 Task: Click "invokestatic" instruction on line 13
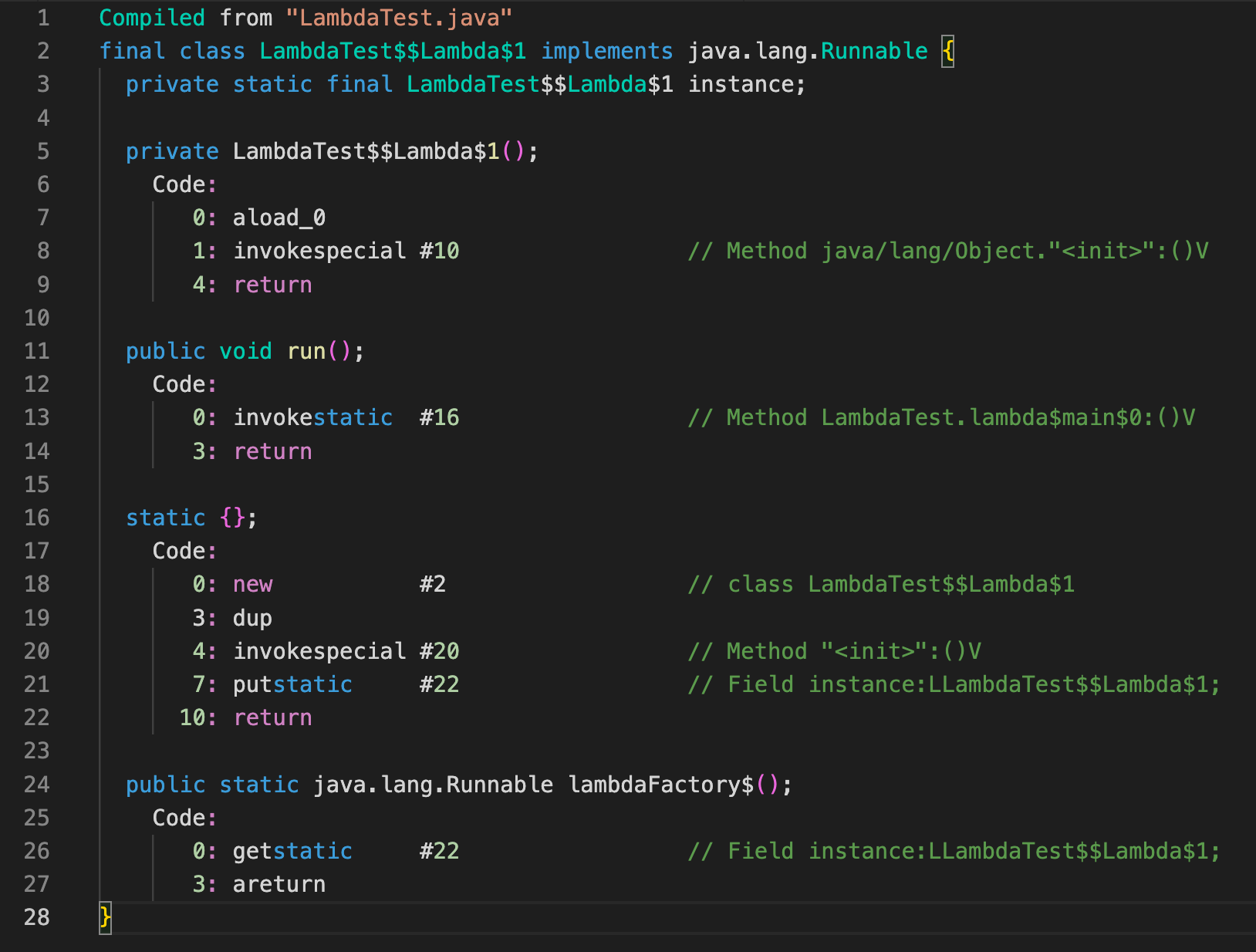(313, 417)
